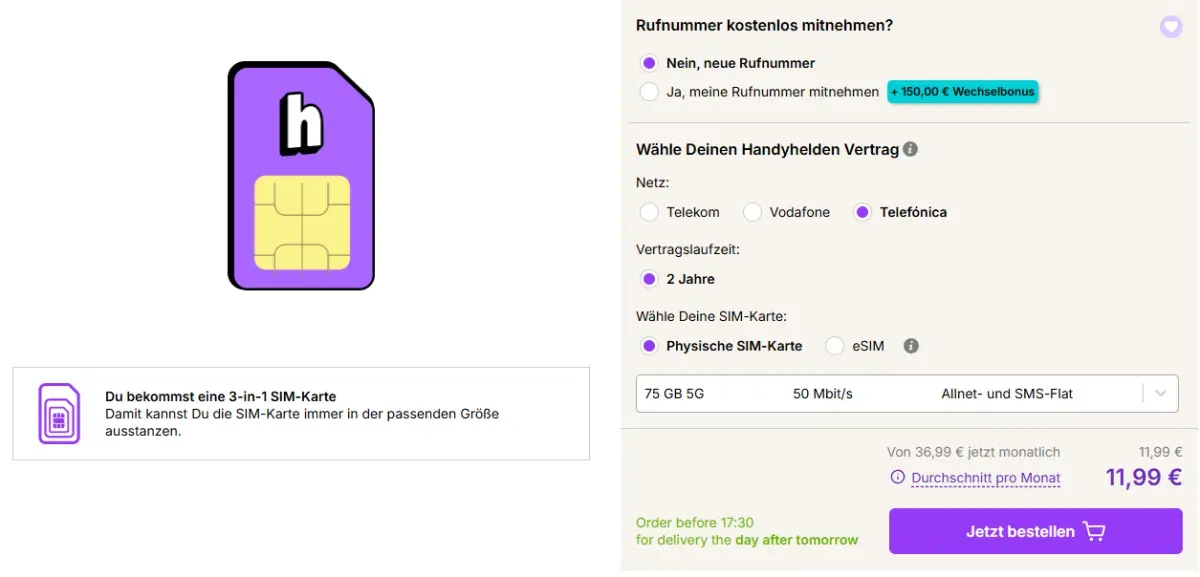Open the info icon beside "Wähle Deinen Handyhelden Vertrag"

pyautogui.click(x=911, y=149)
